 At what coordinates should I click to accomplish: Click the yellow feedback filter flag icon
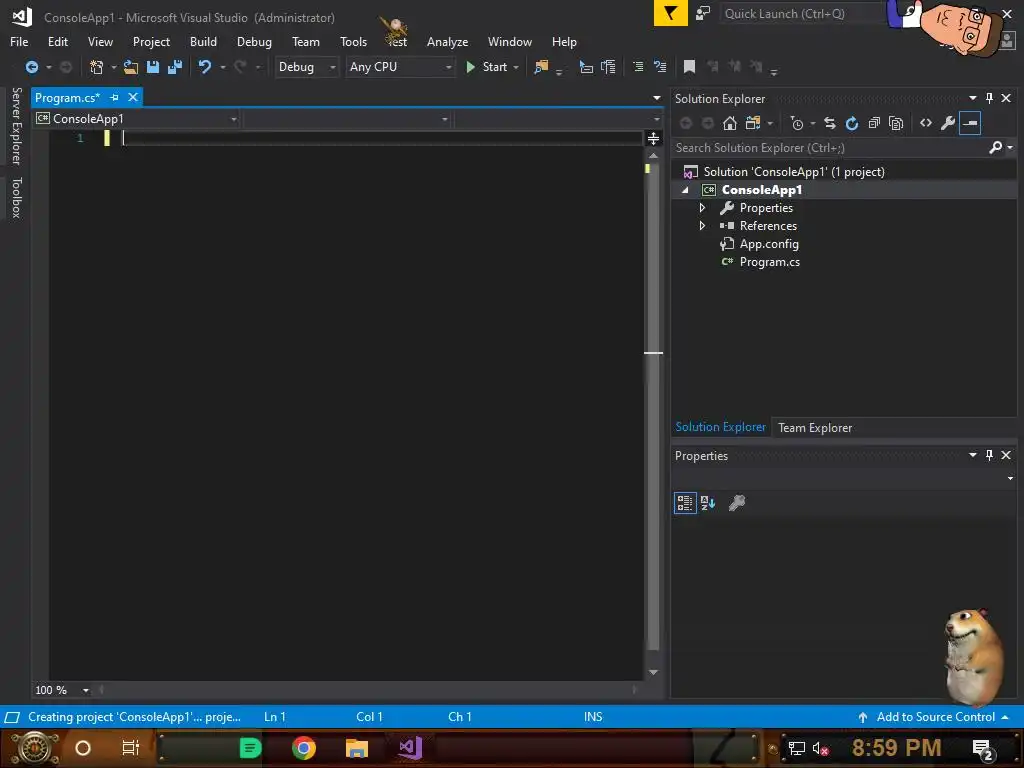(x=671, y=13)
